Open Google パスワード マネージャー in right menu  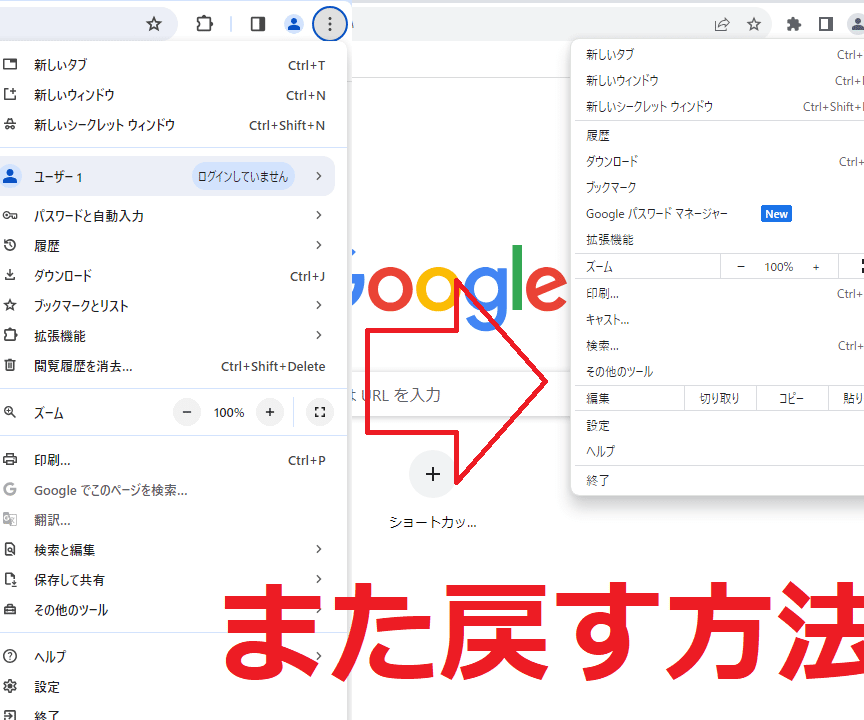(657, 214)
